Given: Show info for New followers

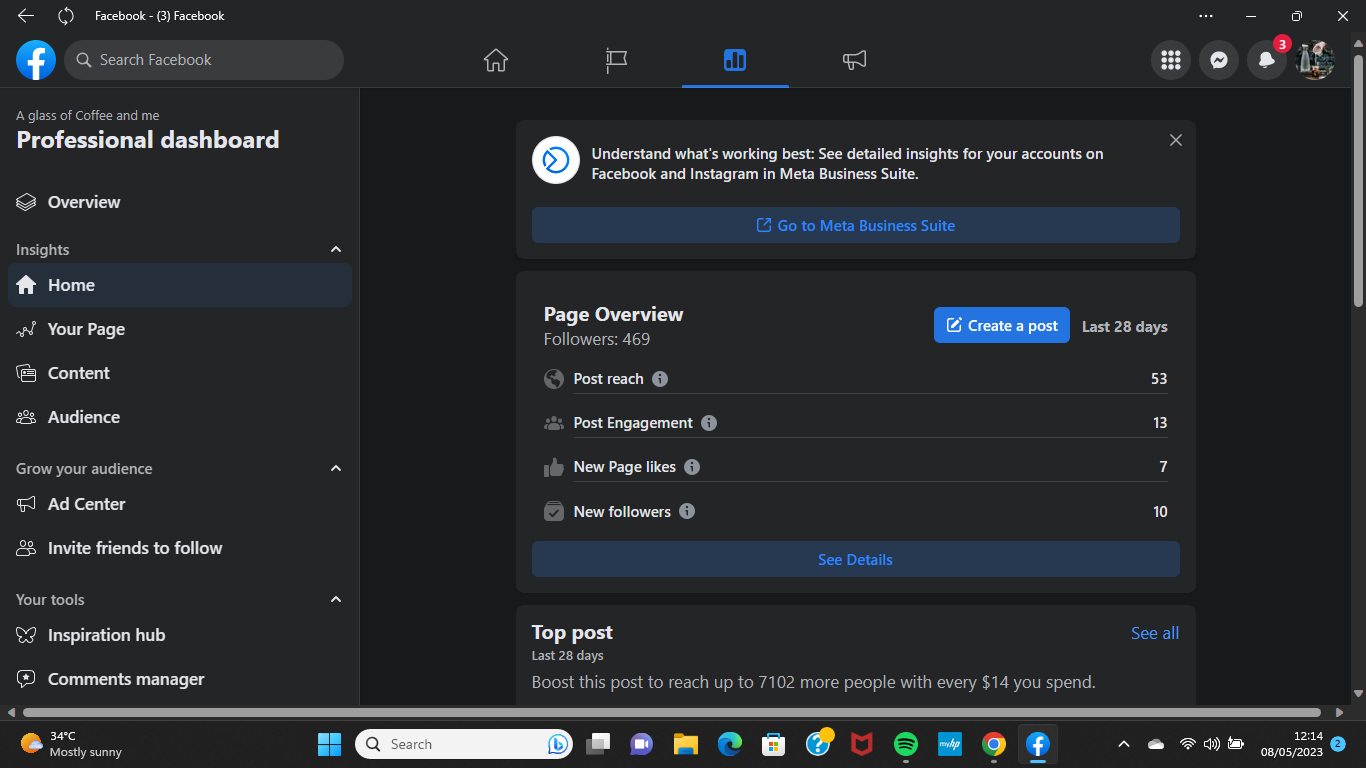Looking at the screenshot, I should click(x=687, y=511).
